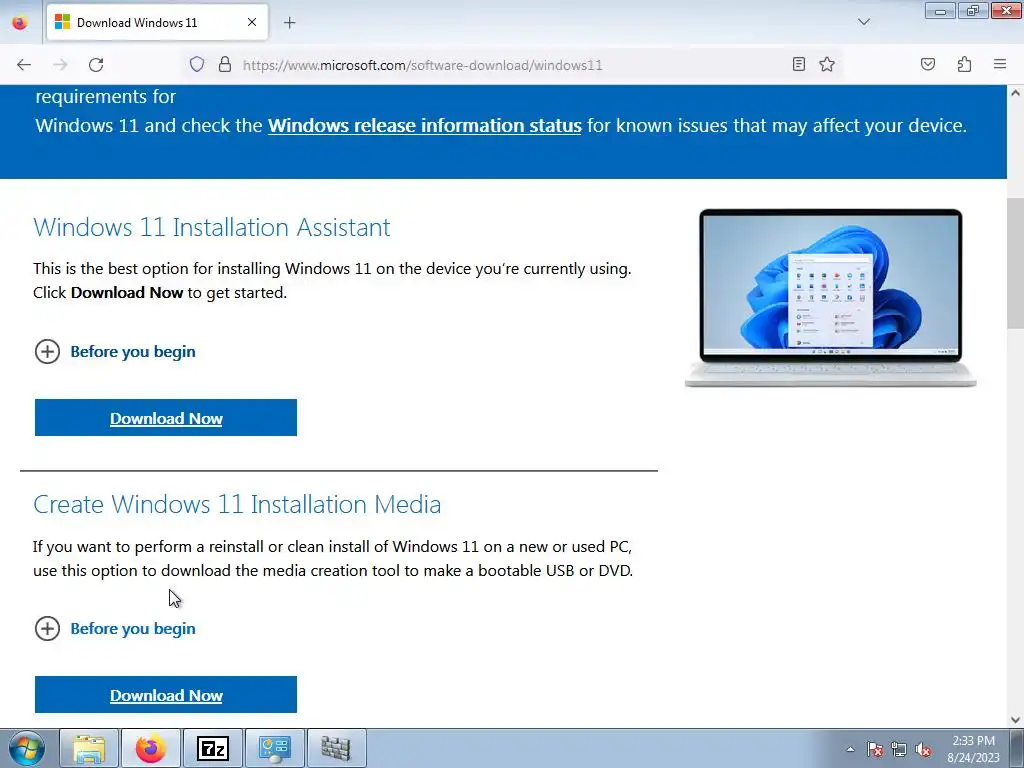Download Now for Windows 11 Installation Assistant
This screenshot has height=768, width=1024.
[x=166, y=418]
